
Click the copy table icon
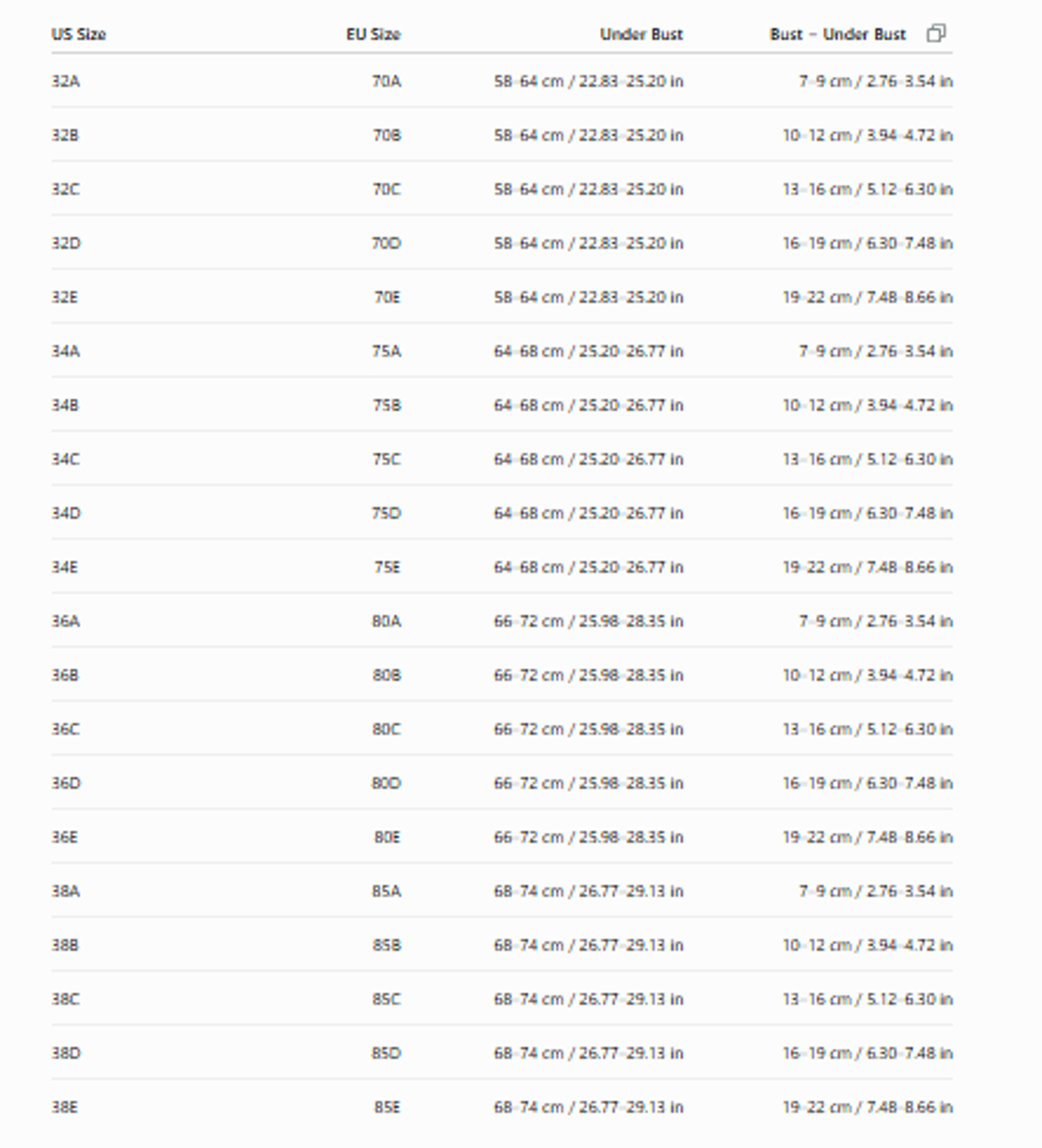tap(936, 34)
